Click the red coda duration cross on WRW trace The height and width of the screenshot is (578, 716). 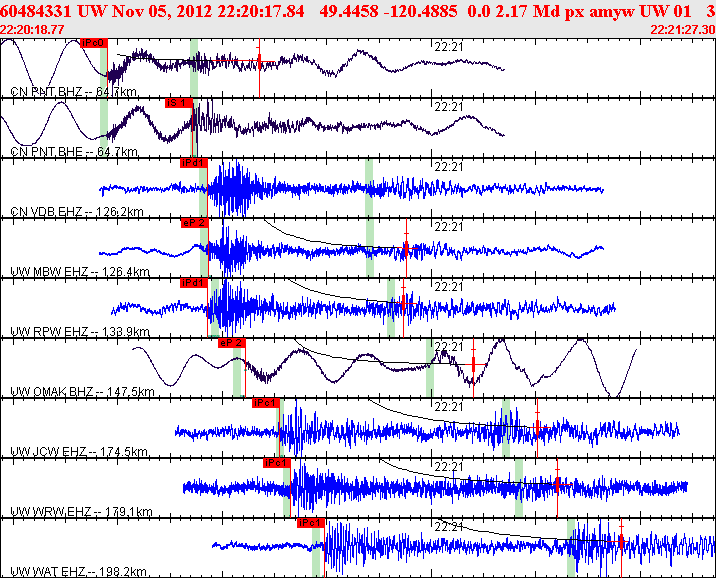(x=558, y=484)
